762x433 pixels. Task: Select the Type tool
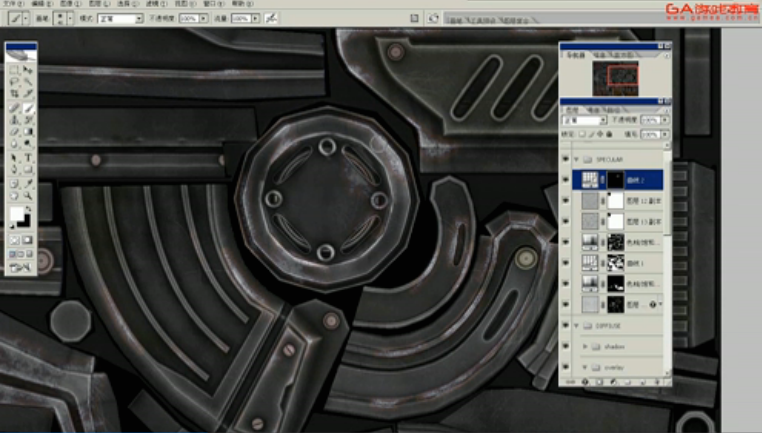28,158
